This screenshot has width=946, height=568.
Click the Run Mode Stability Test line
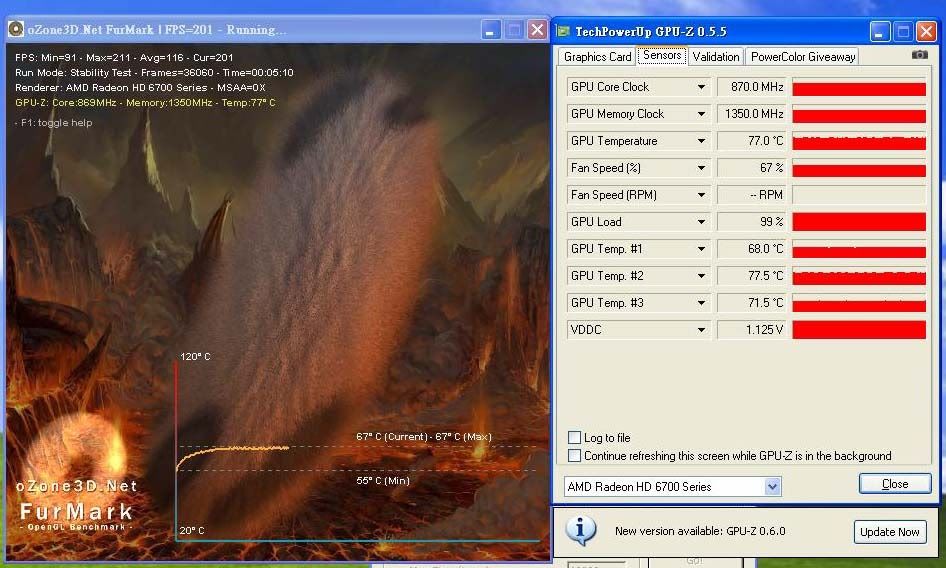[x=154, y=72]
